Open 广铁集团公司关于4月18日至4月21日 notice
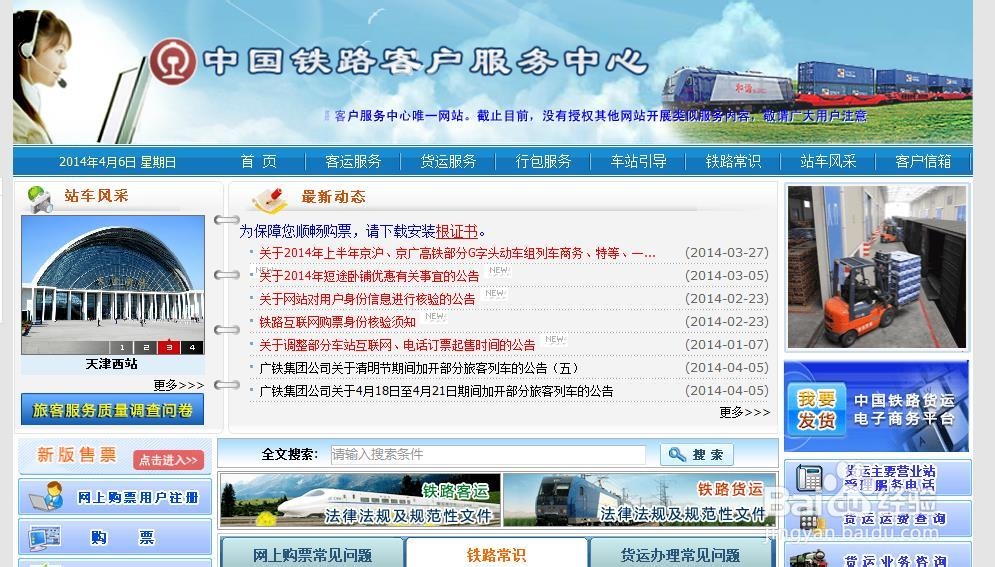The height and width of the screenshot is (567, 995). click(x=436, y=391)
